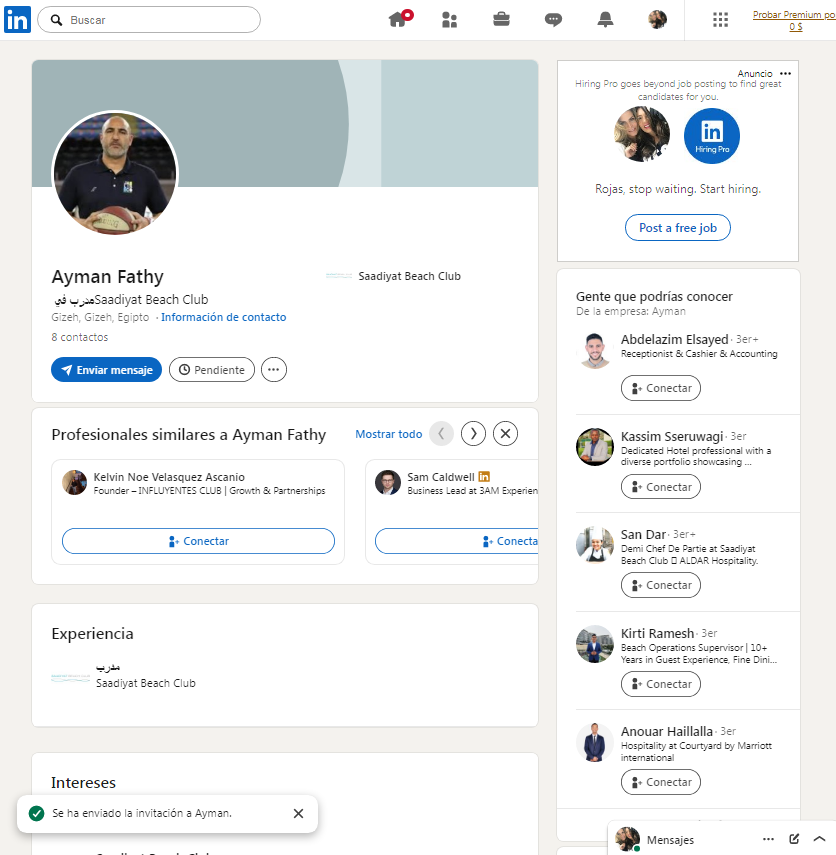
Task: Open Kelvin Noe Velasquez Ascanio avatar
Action: 75,483
